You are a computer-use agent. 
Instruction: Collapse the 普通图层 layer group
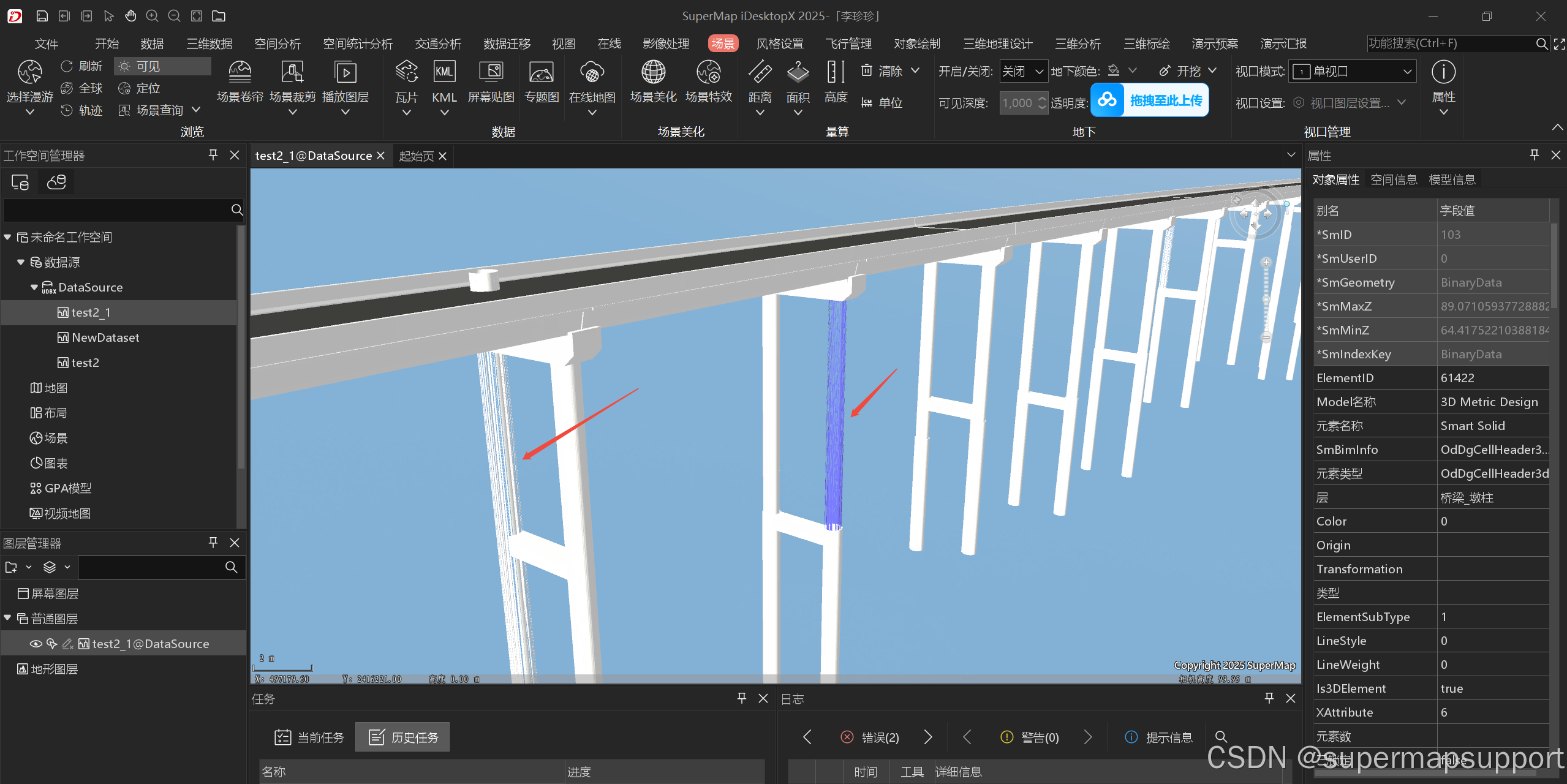pyautogui.click(x=8, y=619)
